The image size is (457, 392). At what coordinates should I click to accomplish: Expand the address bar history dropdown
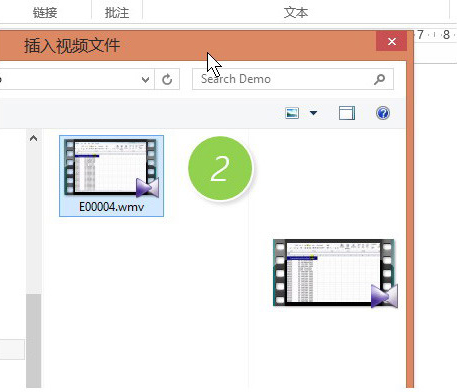coord(145,80)
